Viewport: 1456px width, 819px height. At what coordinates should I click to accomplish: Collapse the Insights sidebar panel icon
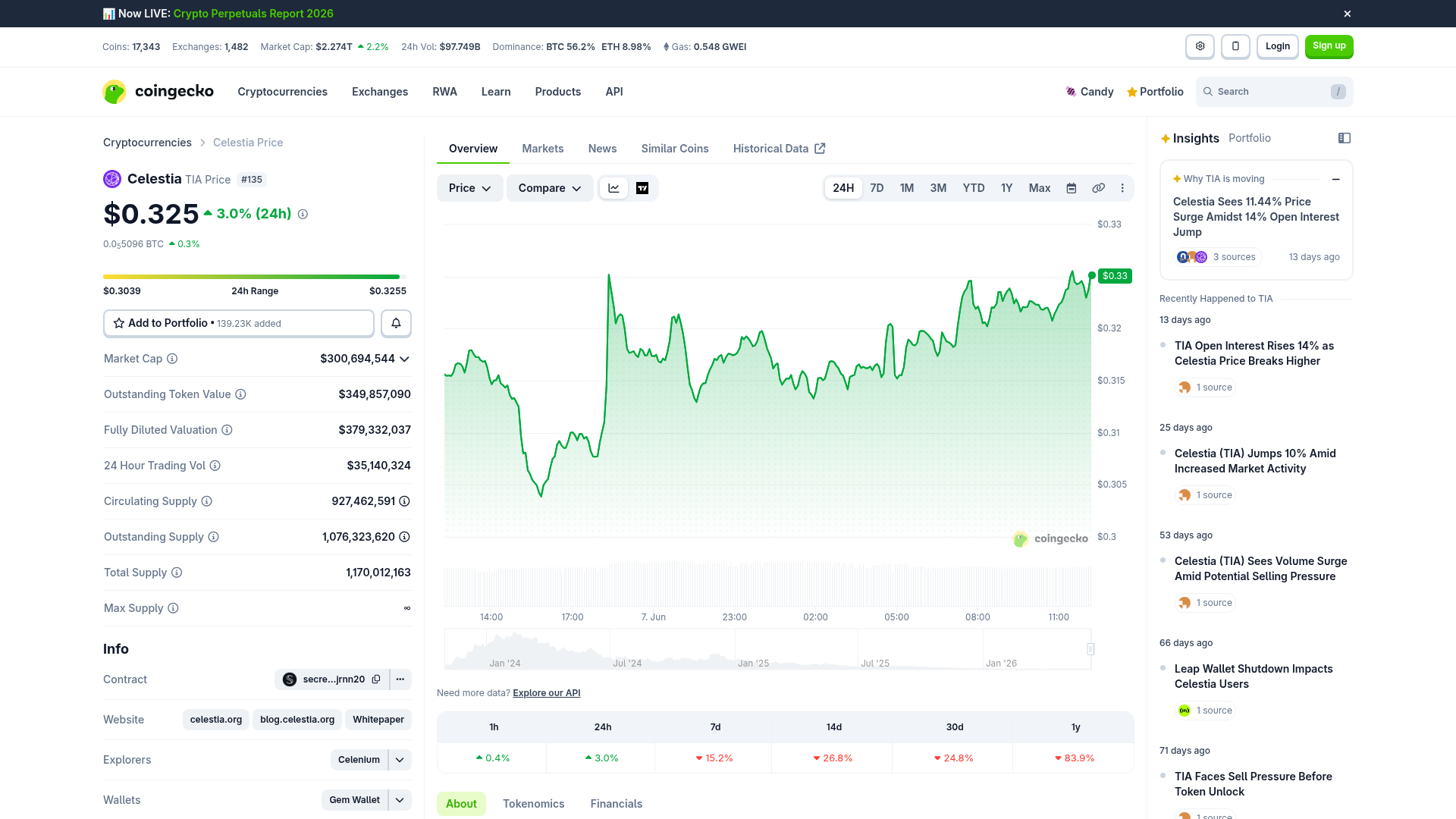[1345, 138]
